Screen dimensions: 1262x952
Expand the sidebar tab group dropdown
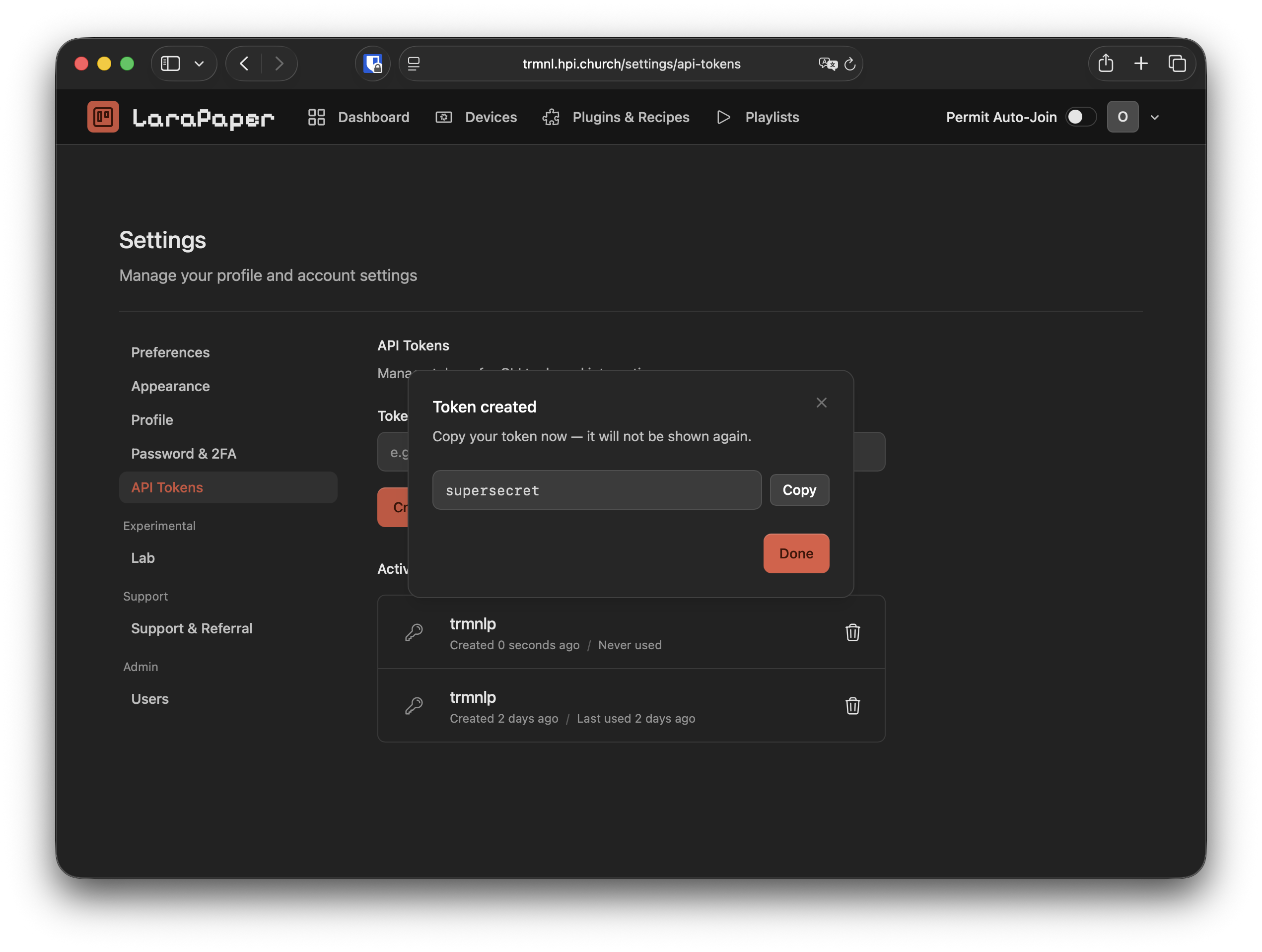pos(199,64)
